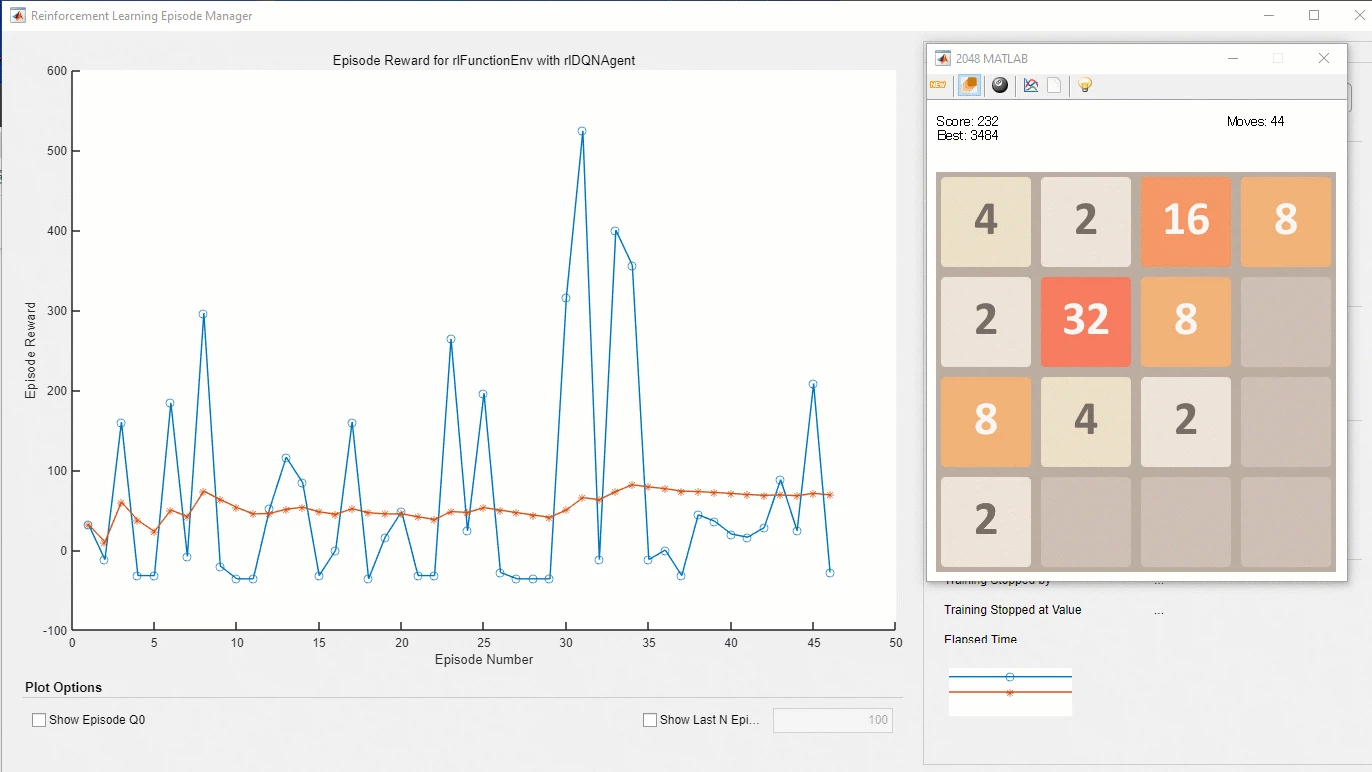This screenshot has width=1372, height=772.
Task: Click the orange line legend entry
Action: click(x=1010, y=692)
